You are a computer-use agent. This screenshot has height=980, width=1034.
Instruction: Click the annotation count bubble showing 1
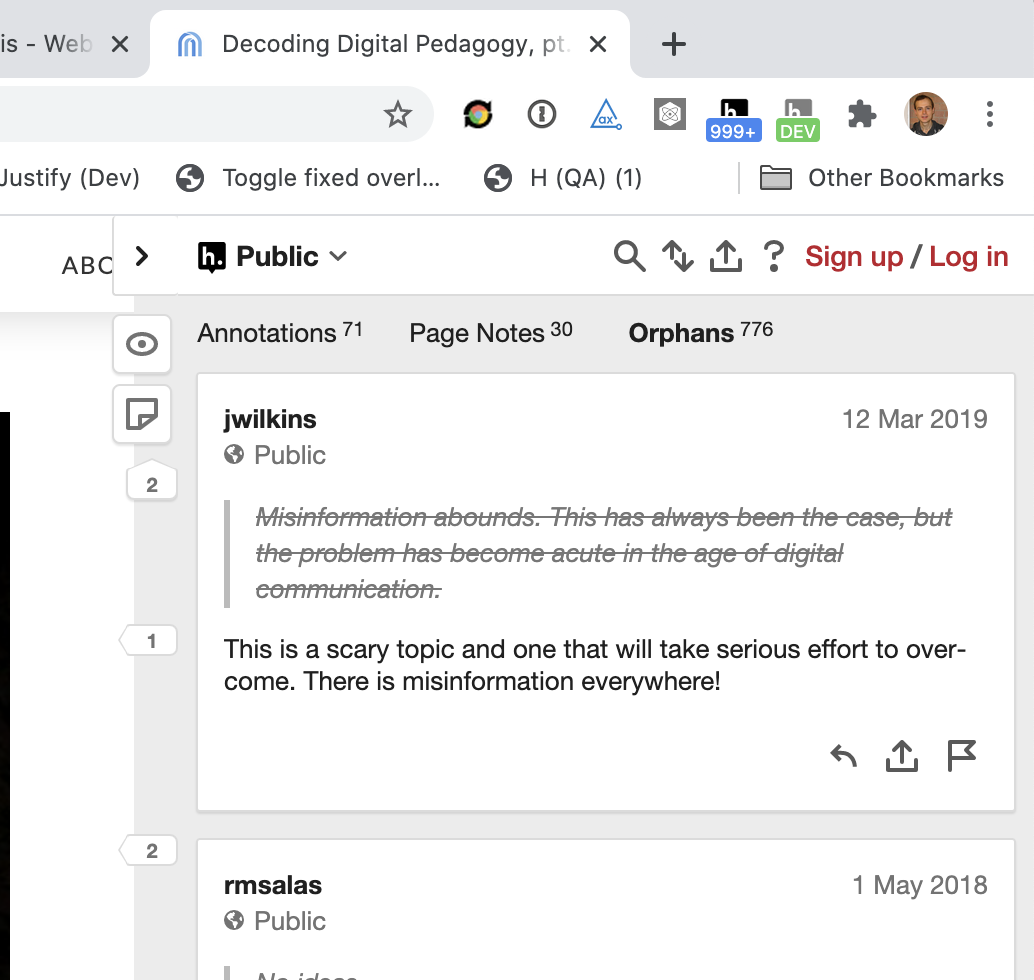(x=149, y=640)
